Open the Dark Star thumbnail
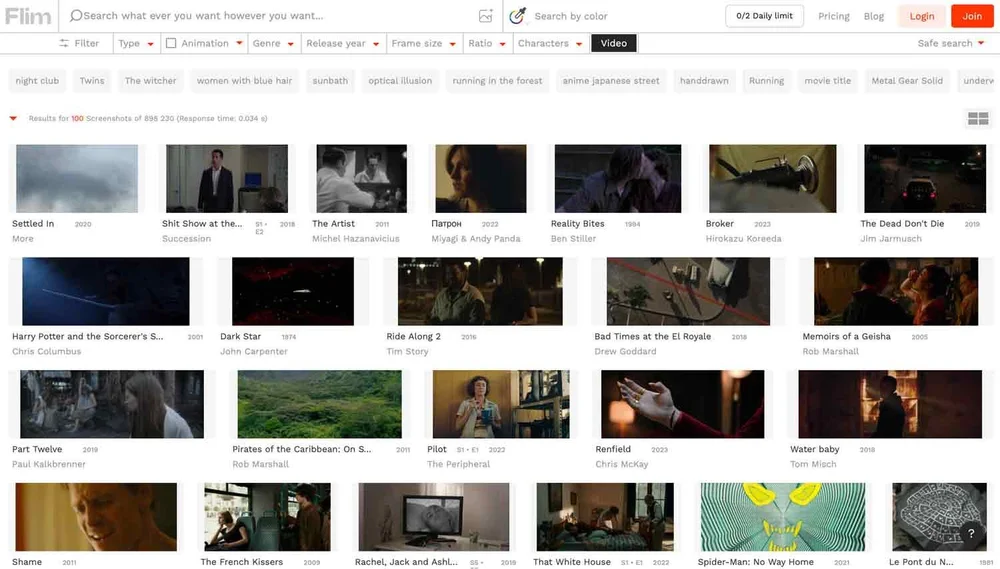 [x=293, y=292]
